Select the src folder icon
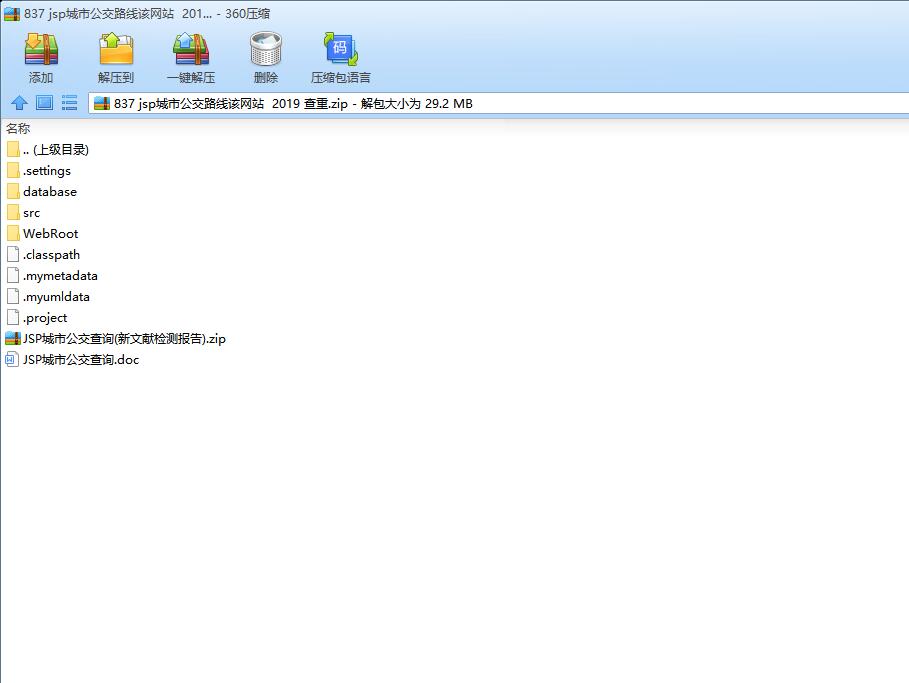Screen dimensions: 909x683 pos(13,213)
